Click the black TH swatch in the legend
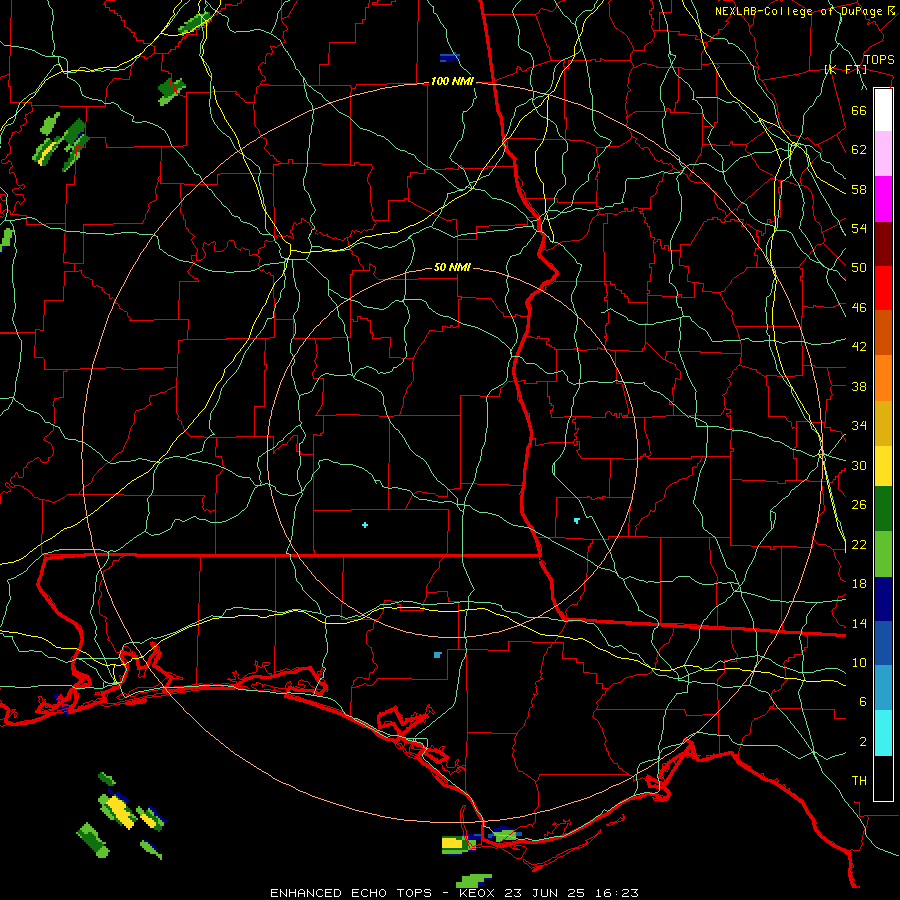The height and width of the screenshot is (900, 900). pos(883,778)
